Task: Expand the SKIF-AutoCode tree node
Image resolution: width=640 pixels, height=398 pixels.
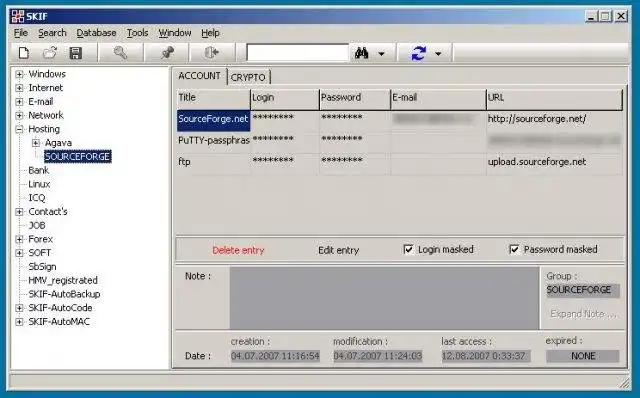Action: [x=19, y=308]
